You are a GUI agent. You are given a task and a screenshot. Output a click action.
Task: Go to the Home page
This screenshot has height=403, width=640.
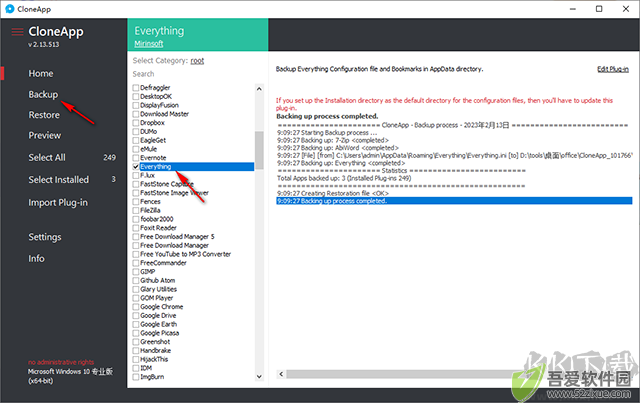click(41, 73)
